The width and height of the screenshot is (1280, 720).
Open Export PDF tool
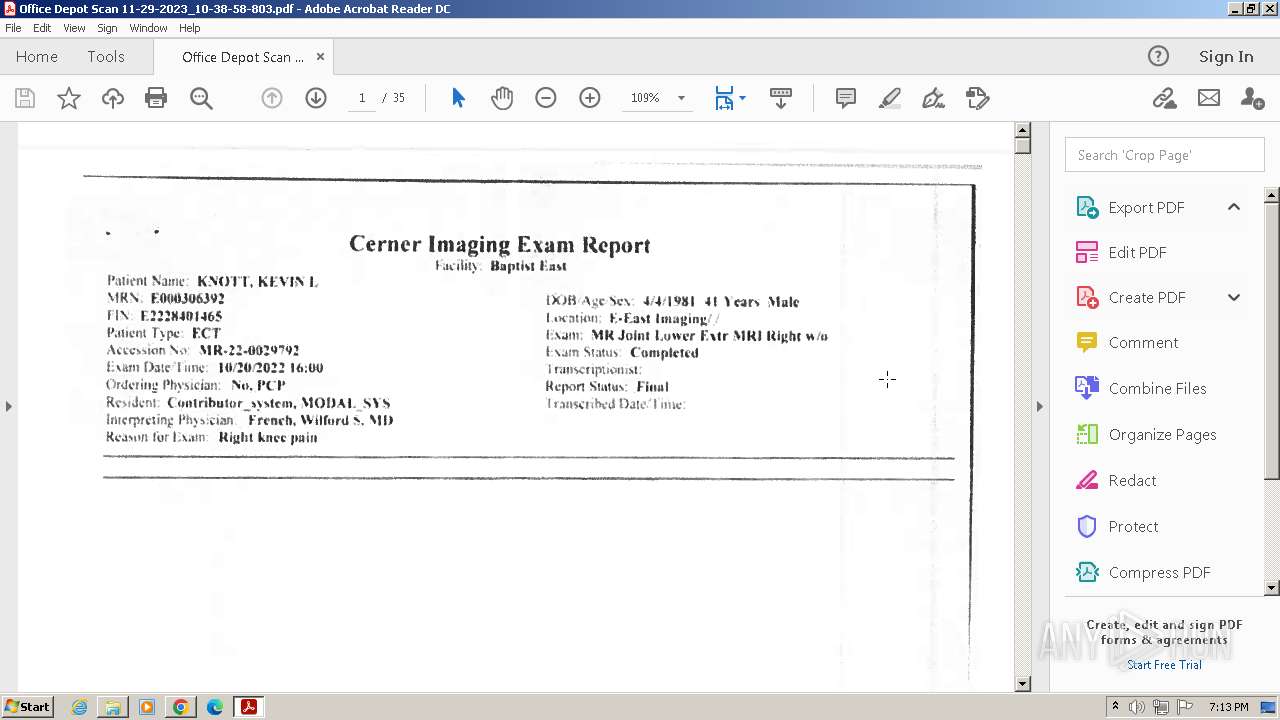1146,207
